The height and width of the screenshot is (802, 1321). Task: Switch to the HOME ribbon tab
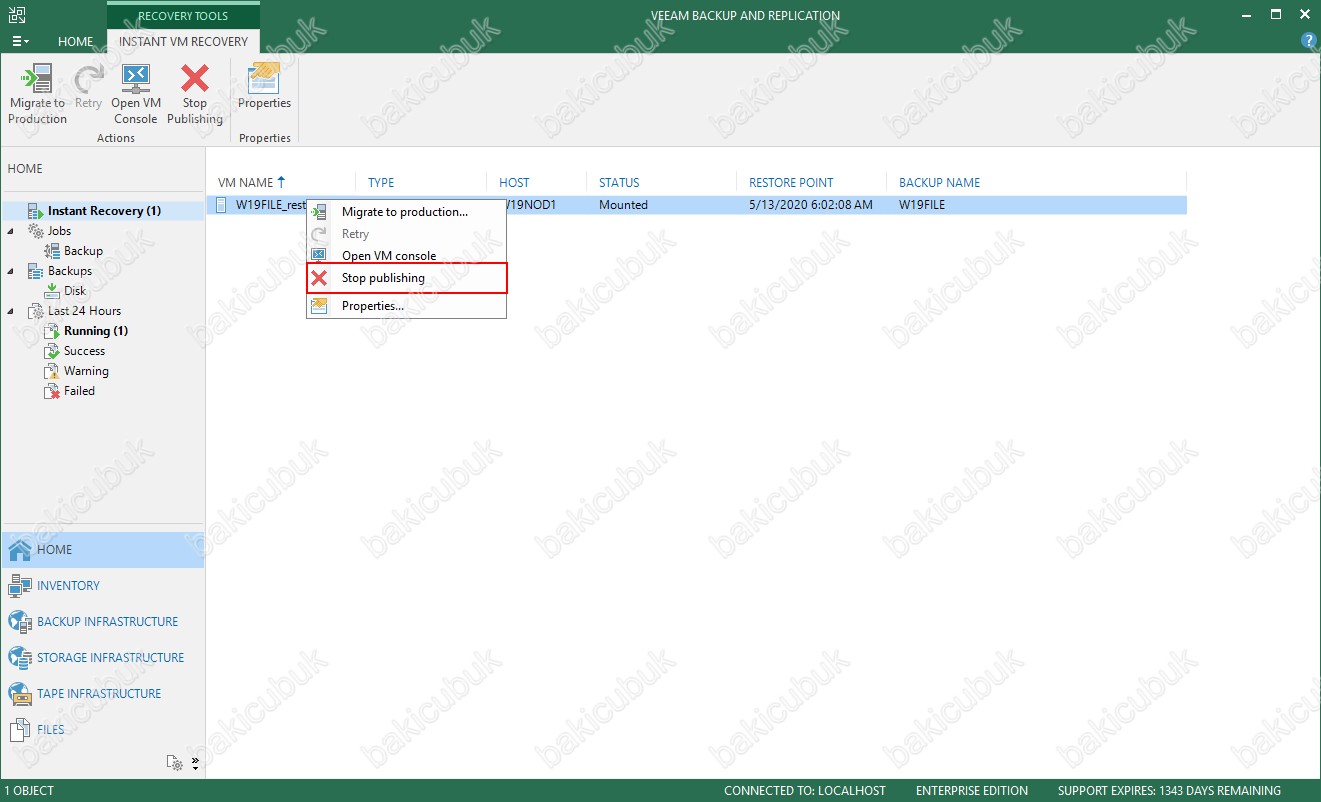[75, 42]
